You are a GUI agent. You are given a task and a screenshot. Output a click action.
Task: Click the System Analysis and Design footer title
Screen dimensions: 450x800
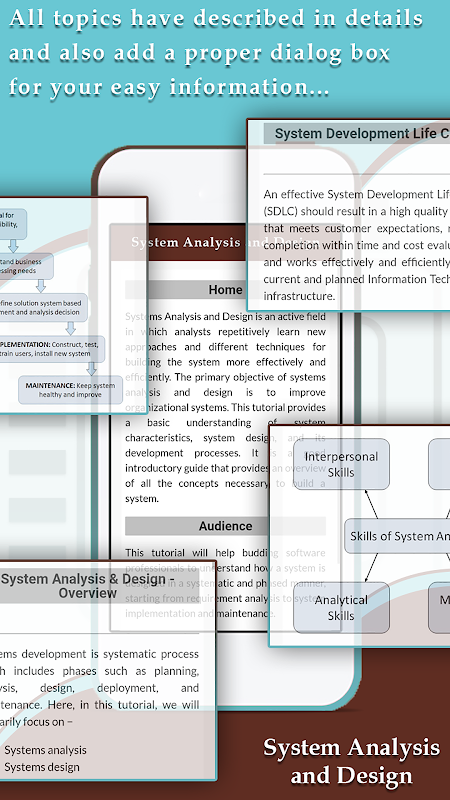point(351,761)
